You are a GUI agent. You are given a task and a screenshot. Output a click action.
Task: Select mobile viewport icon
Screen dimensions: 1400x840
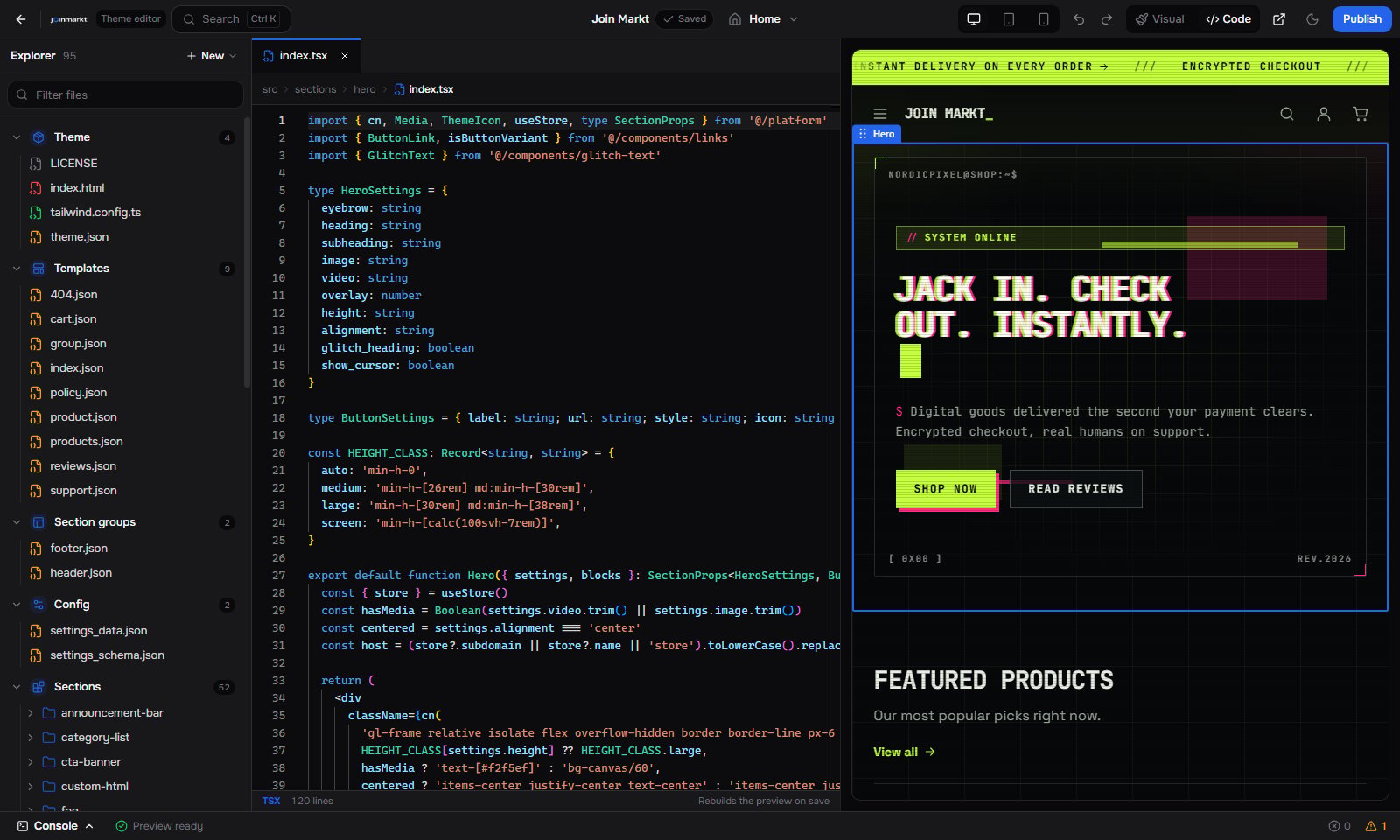(1044, 19)
